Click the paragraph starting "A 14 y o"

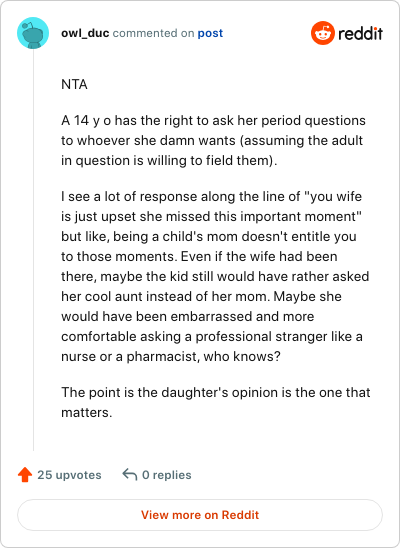213,140
